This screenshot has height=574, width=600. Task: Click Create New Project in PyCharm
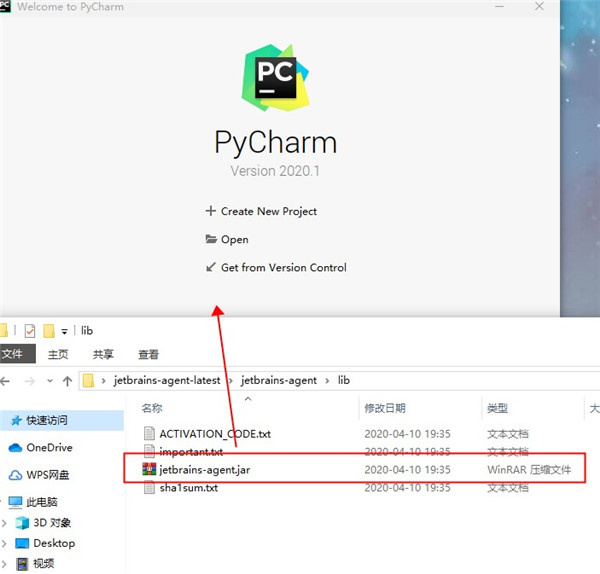coord(269,211)
